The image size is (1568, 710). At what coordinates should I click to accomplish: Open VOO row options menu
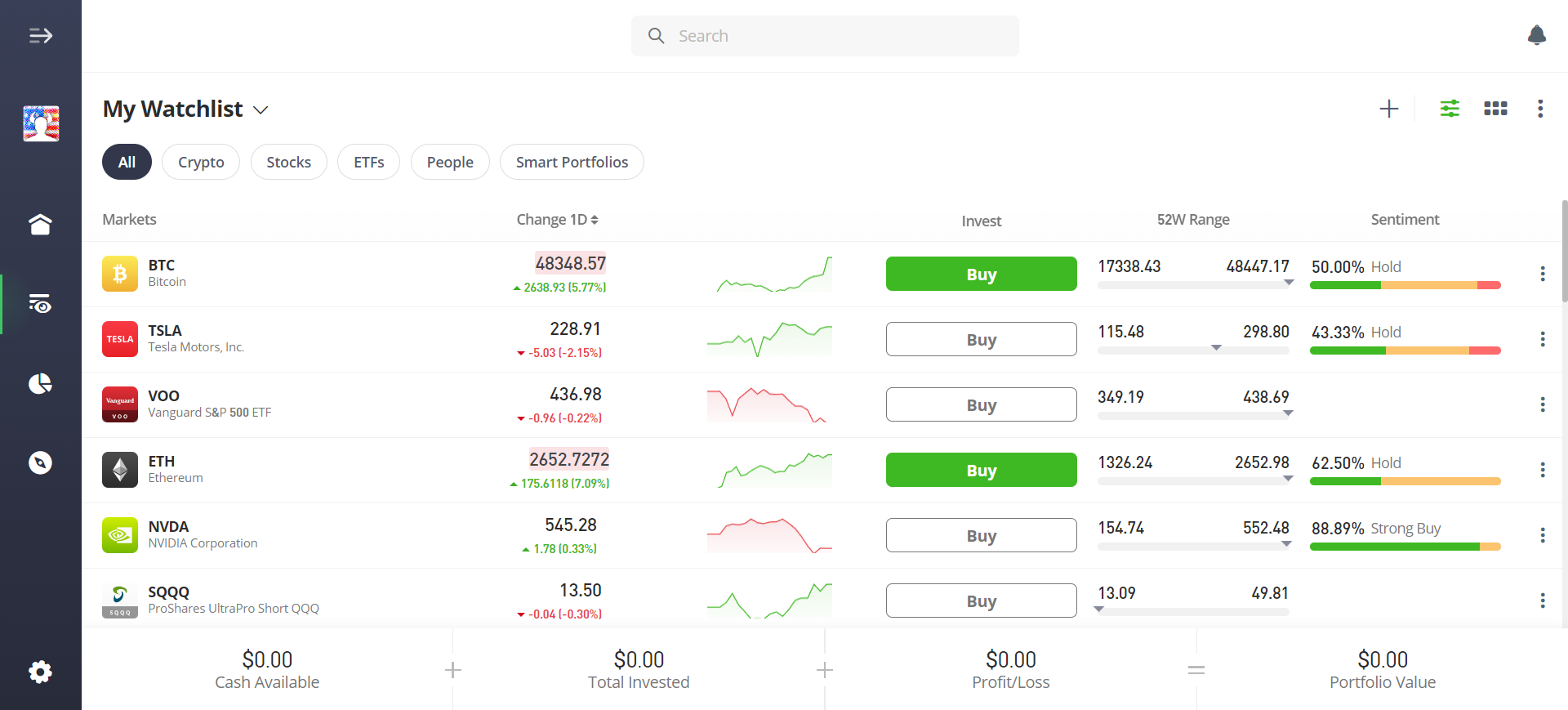1543,404
